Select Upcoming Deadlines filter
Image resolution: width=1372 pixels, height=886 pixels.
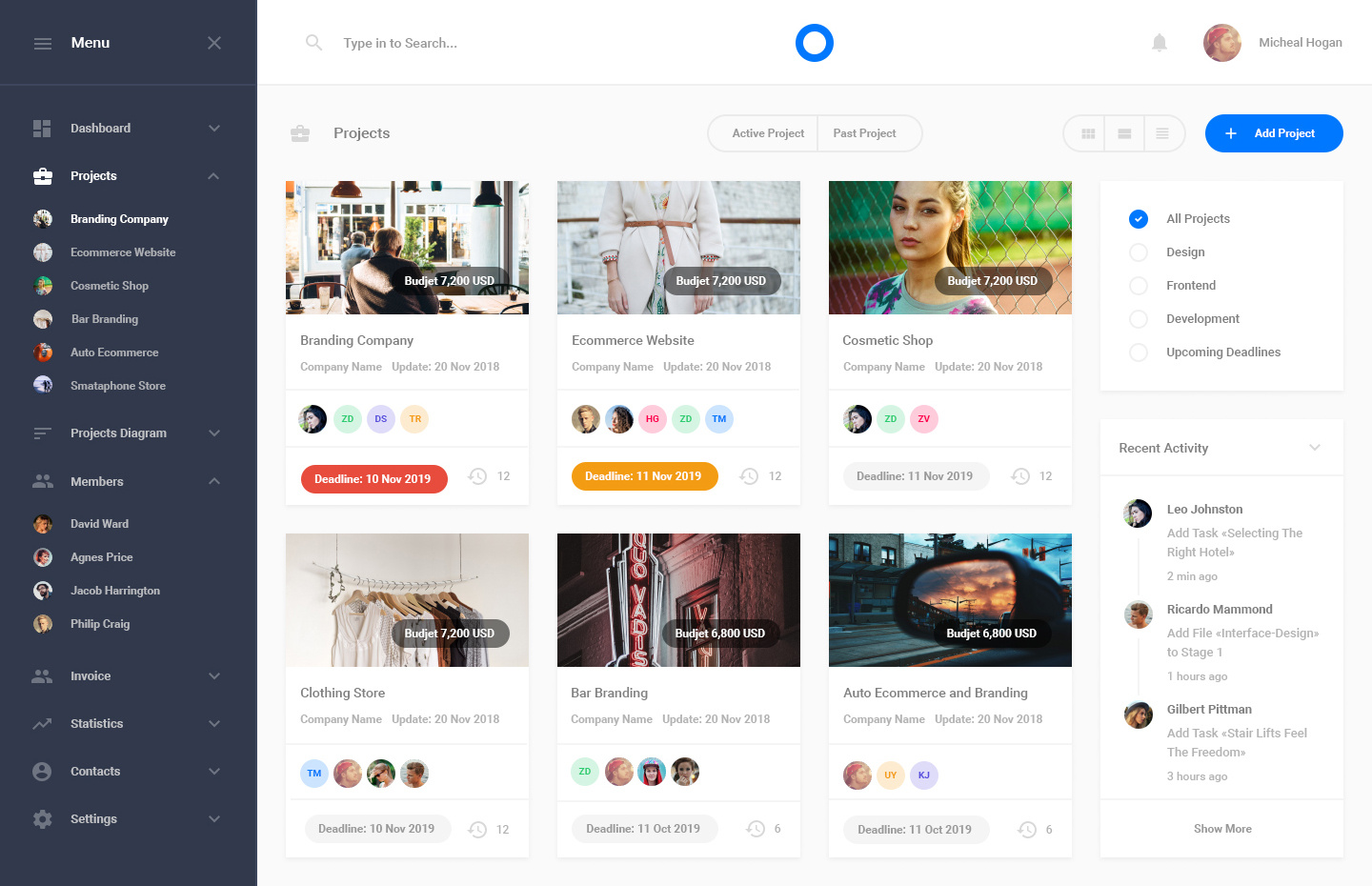tap(1138, 352)
